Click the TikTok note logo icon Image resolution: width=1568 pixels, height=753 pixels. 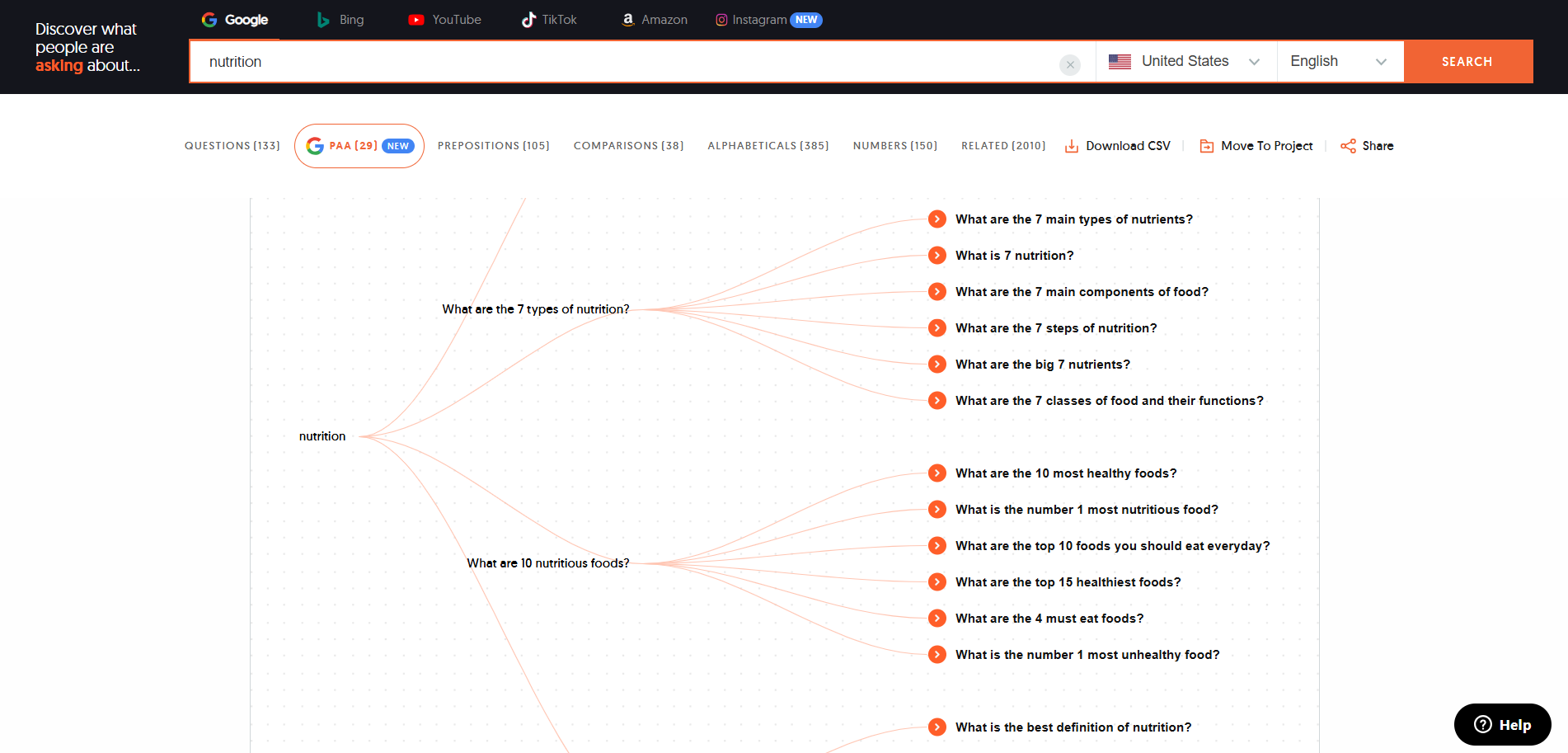pyautogui.click(x=528, y=20)
